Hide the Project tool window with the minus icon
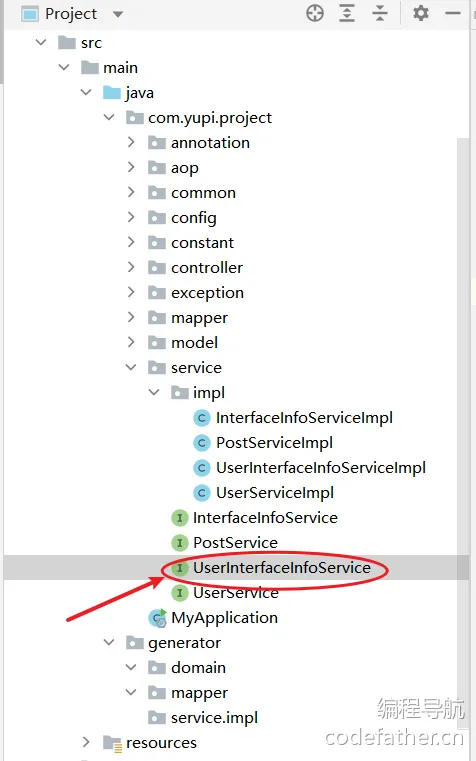476x761 pixels. pos(453,13)
